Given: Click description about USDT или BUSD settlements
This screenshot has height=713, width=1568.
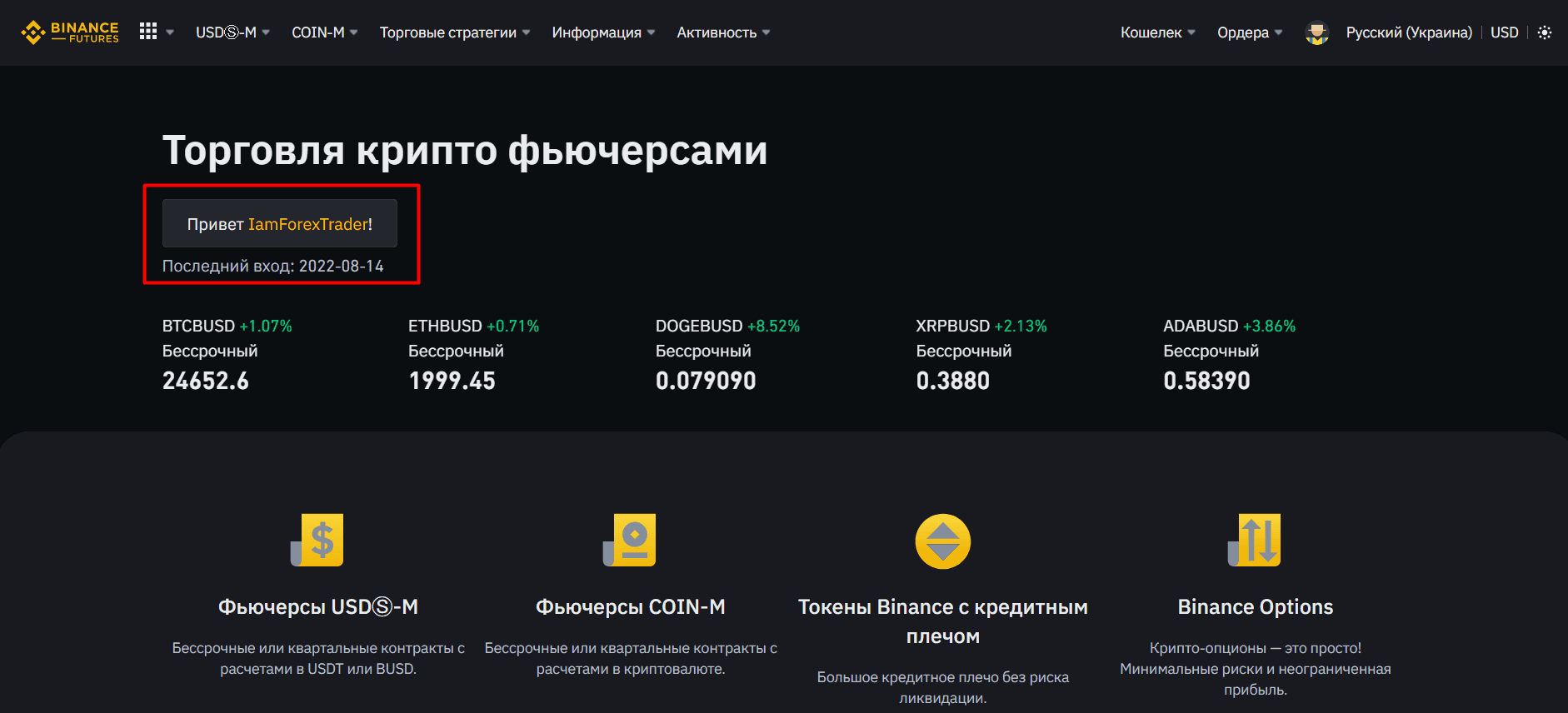Looking at the screenshot, I should 318,658.
